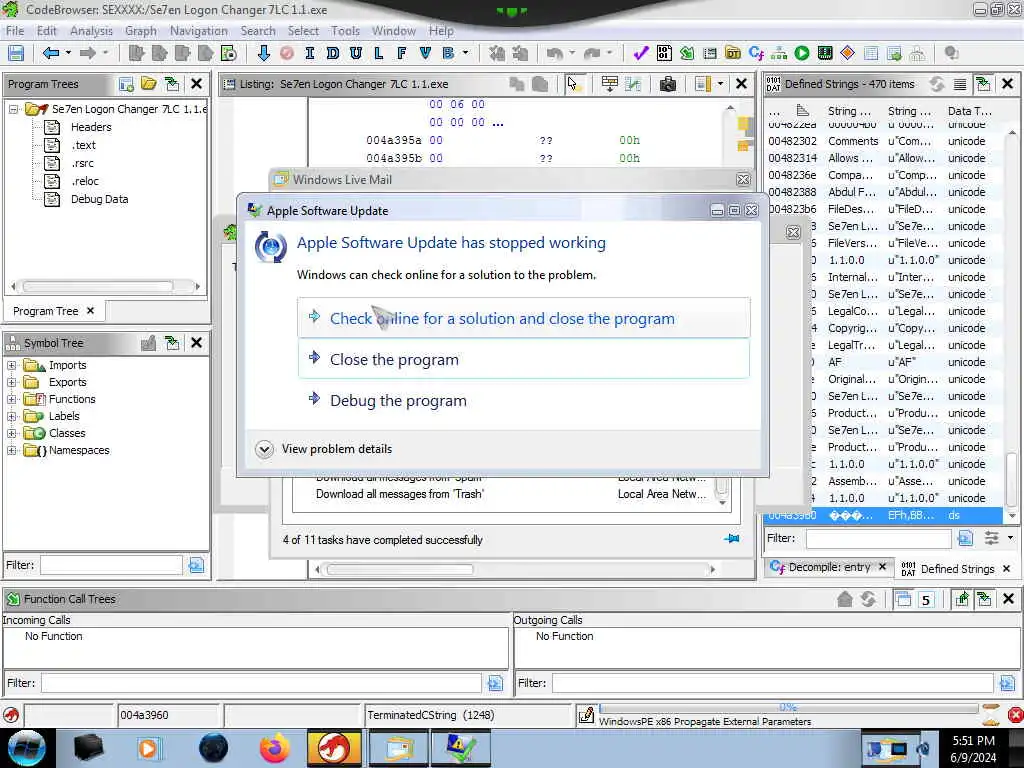Click the home icon in Function Call Trees
This screenshot has height=768, width=1024.
[x=844, y=599]
